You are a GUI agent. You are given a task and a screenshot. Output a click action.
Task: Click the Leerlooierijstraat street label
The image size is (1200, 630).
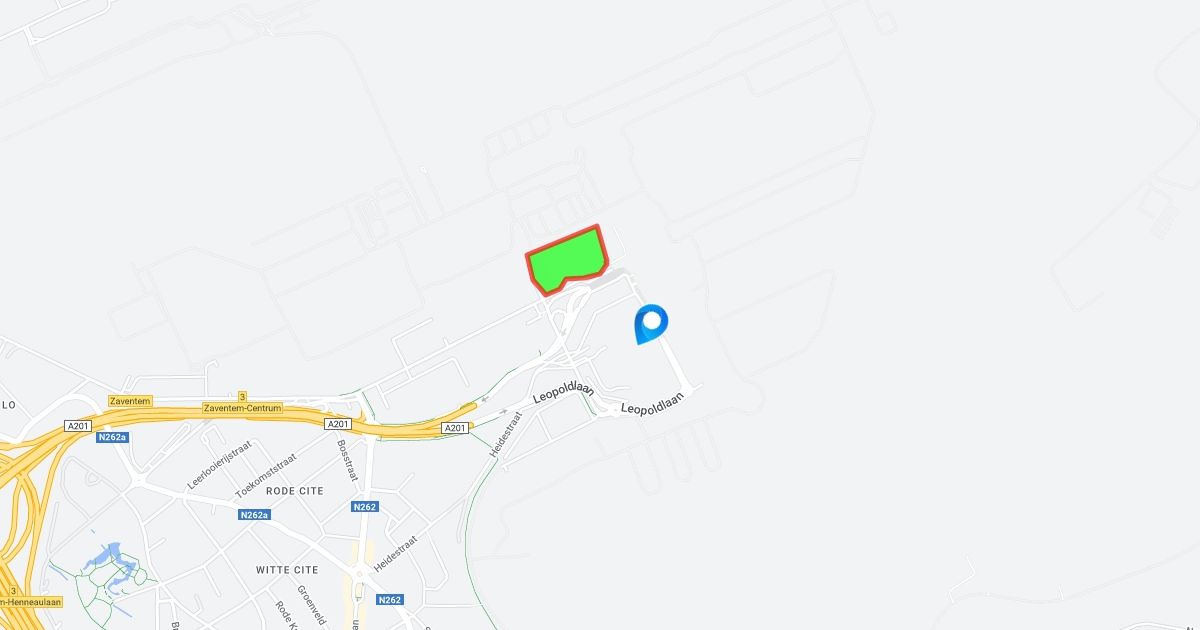pos(219,465)
